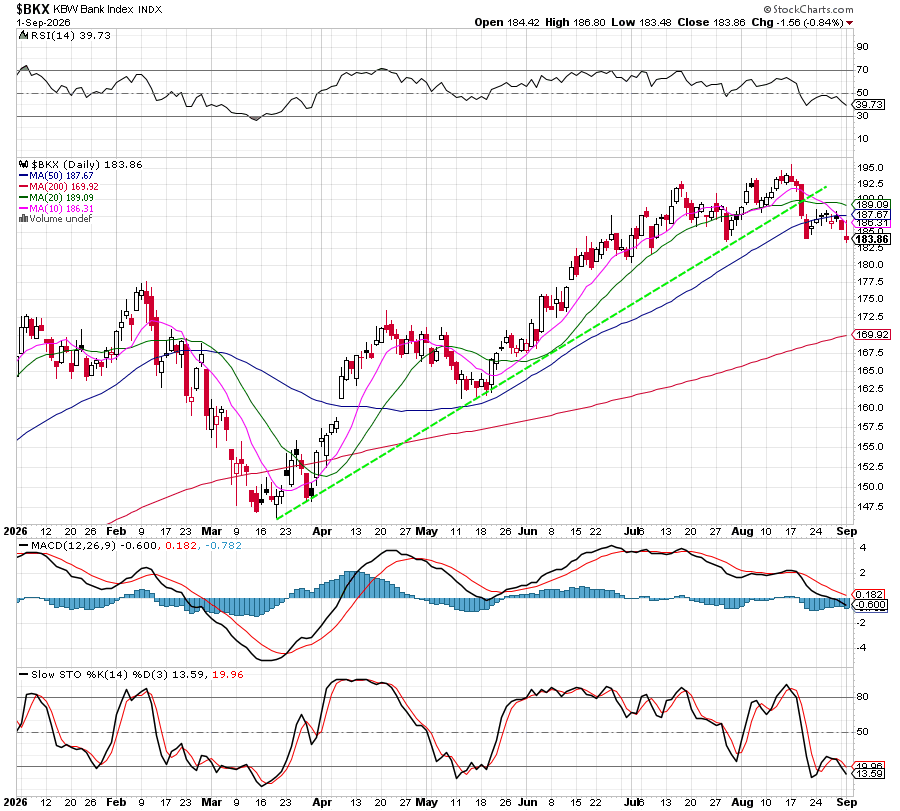900x811 pixels.
Task: Click the green line swatch for MA(20)
Action: click(x=24, y=198)
